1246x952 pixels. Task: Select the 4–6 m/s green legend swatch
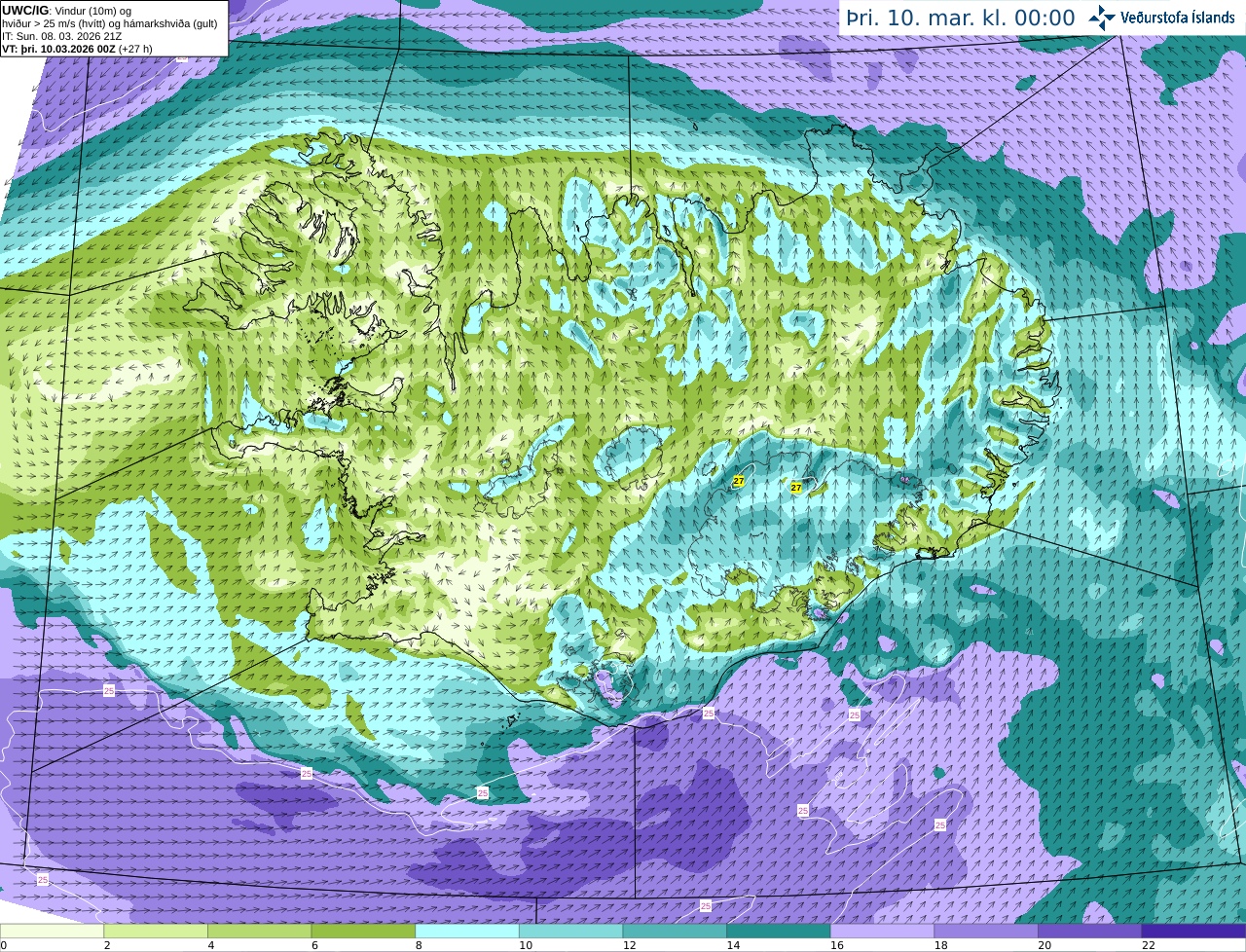(x=259, y=932)
